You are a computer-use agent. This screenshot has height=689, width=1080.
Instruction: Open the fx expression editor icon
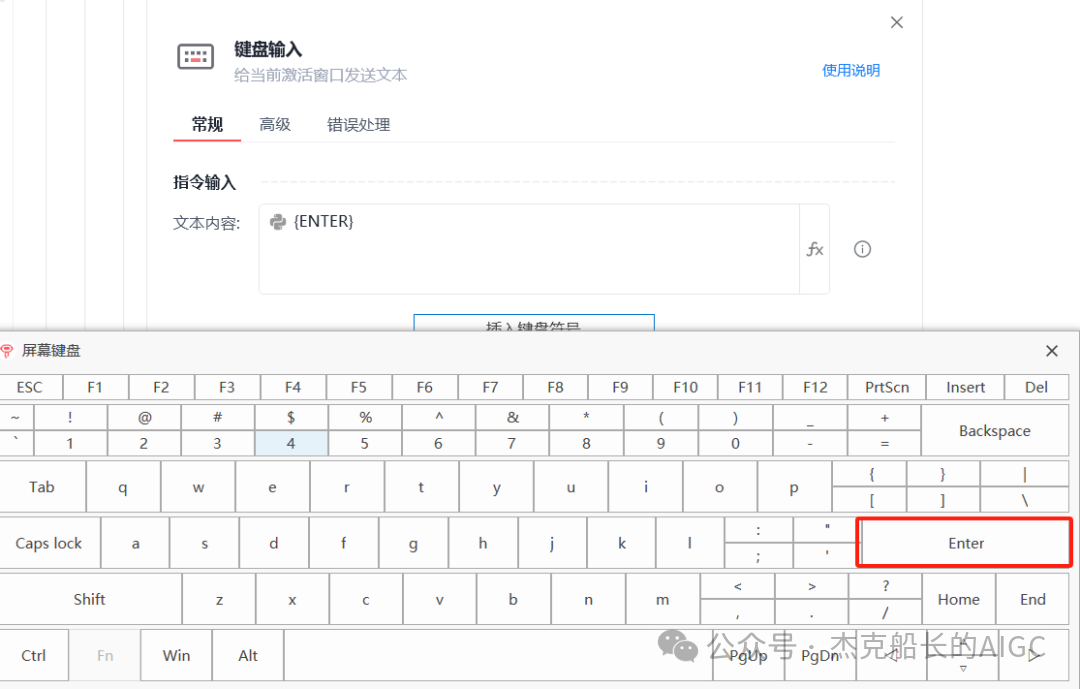816,249
